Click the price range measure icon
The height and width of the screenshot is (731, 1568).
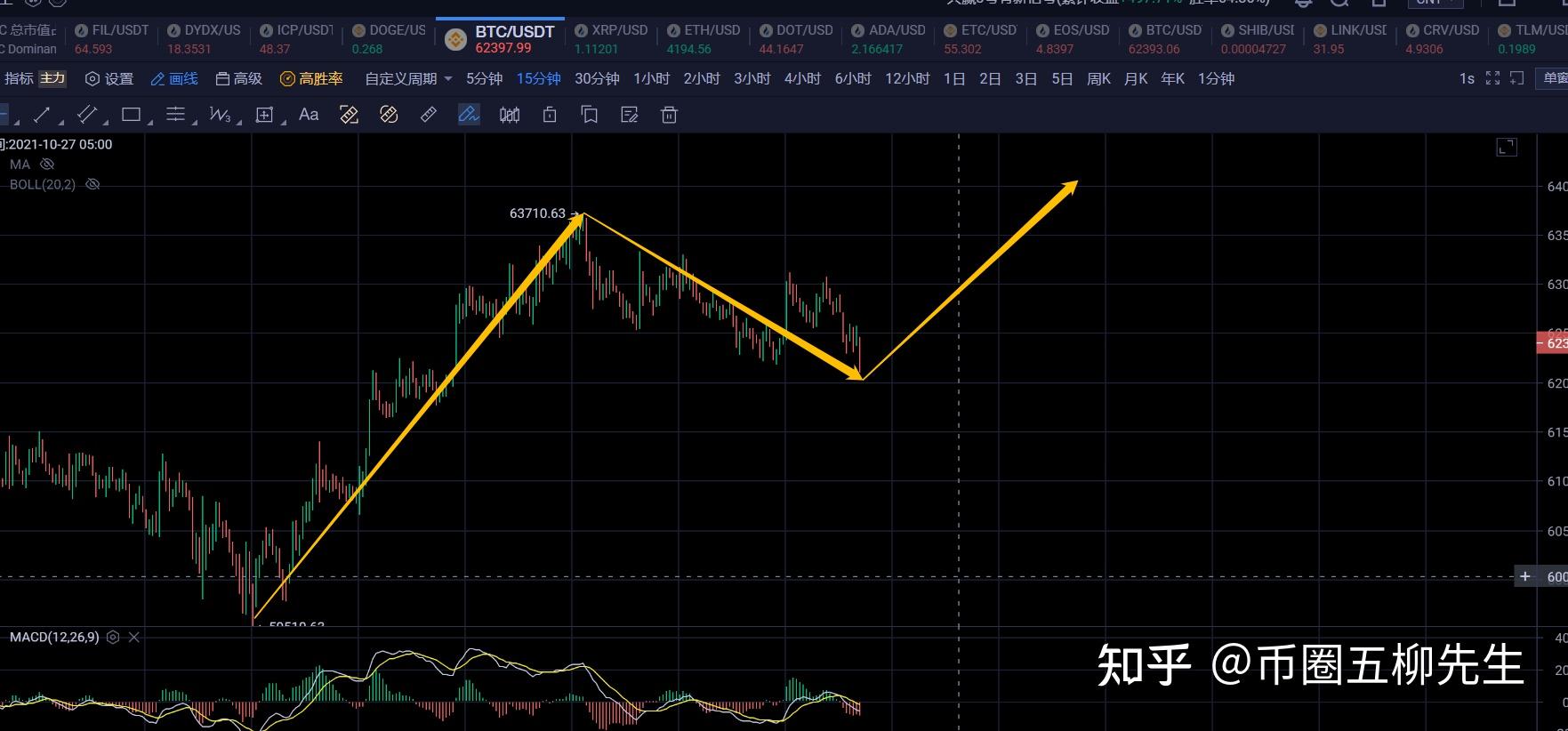pos(349,115)
